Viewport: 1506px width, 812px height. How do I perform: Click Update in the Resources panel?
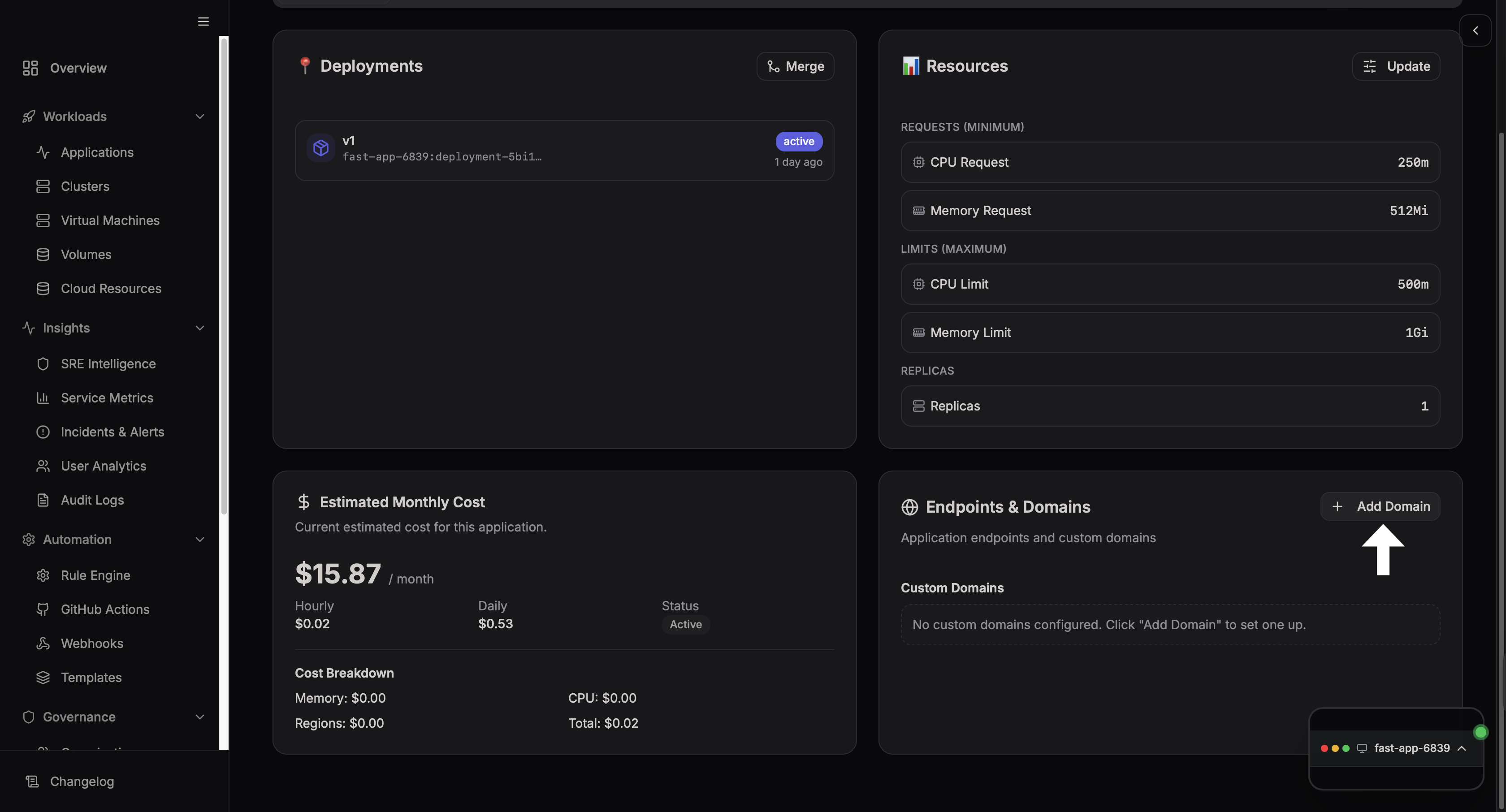(x=1396, y=66)
